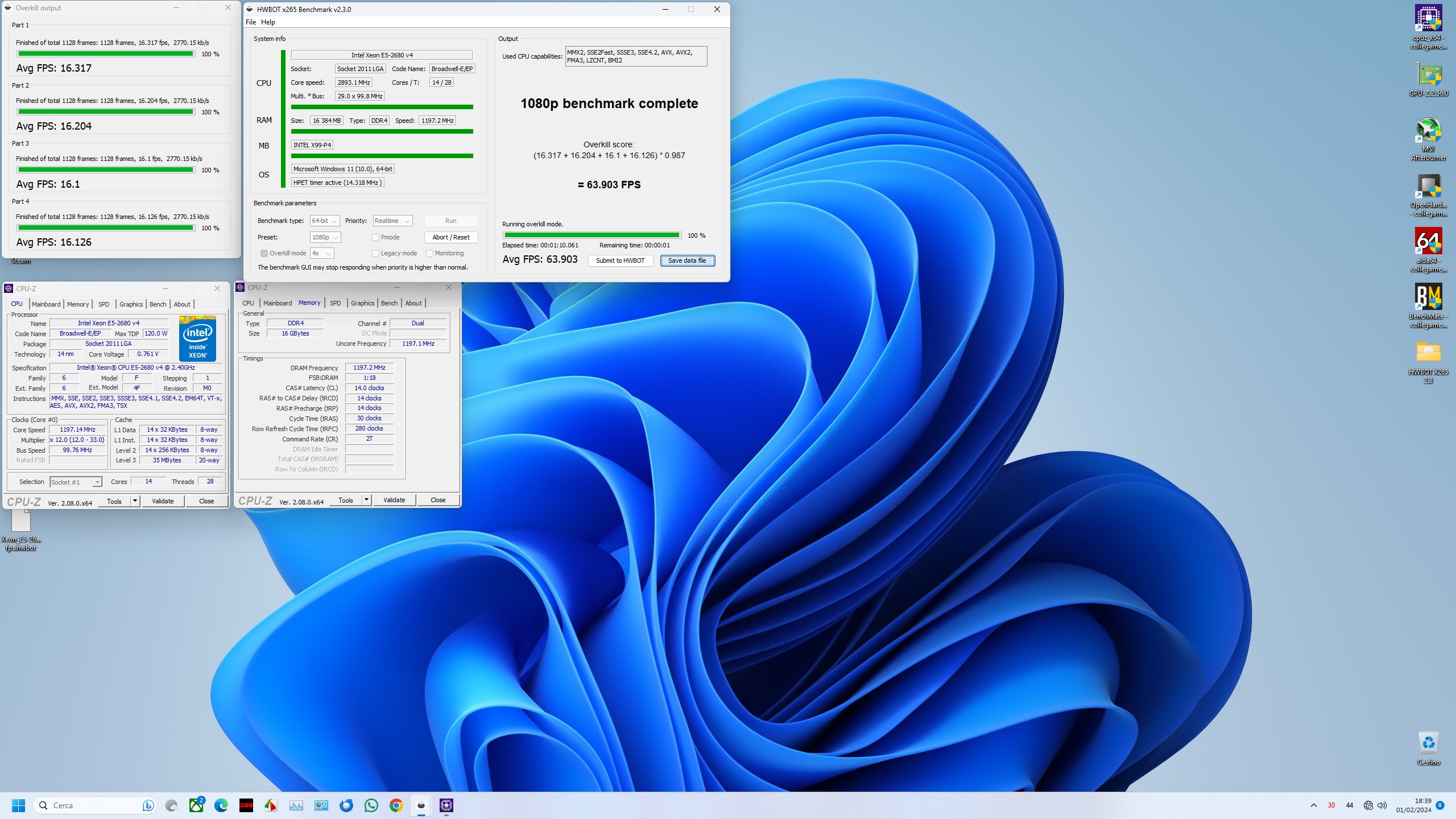This screenshot has height=819, width=1456.
Task: Open the Socket #1 selection dropdown in CPU-Z
Action: click(x=76, y=482)
